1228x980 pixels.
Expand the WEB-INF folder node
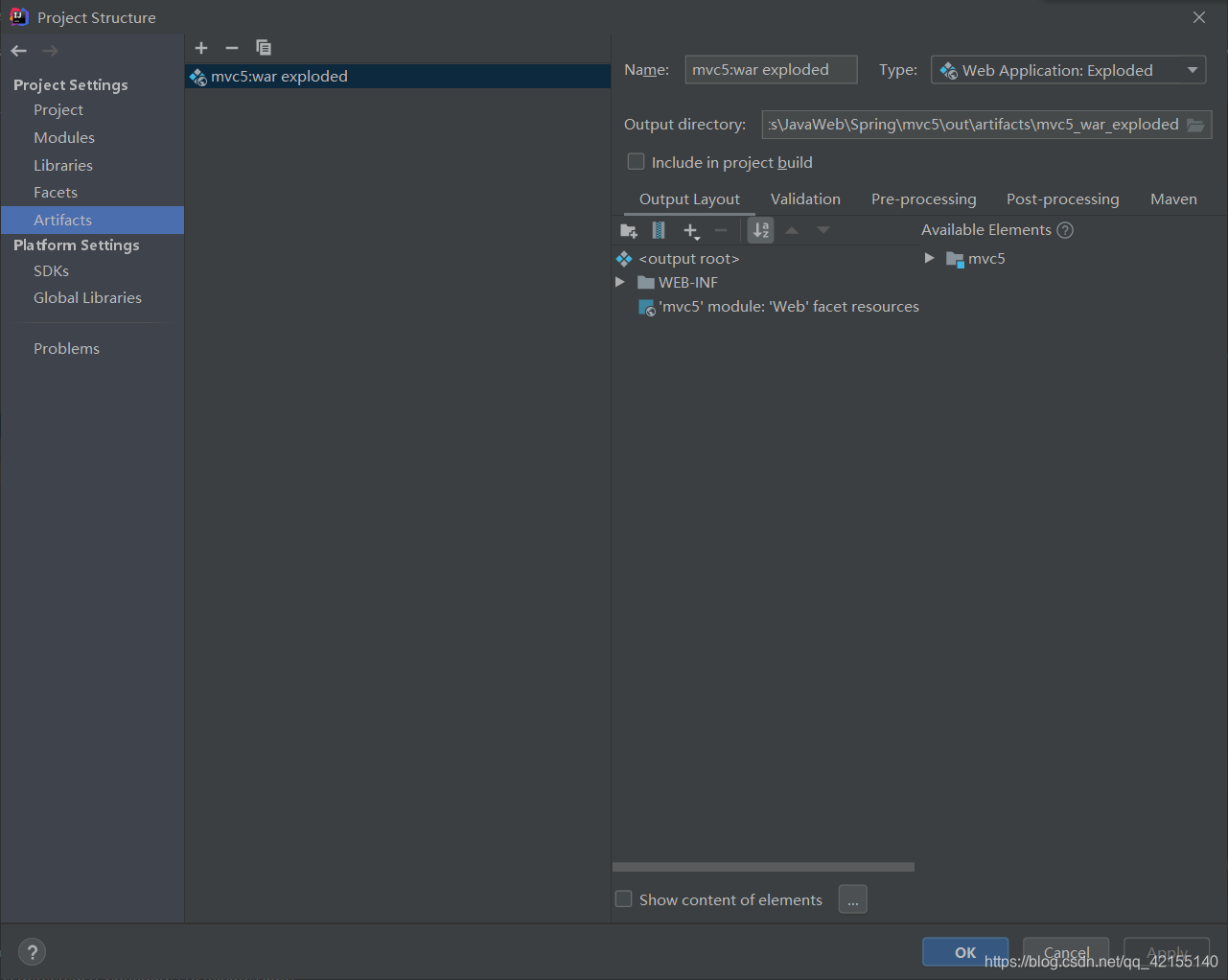coord(620,282)
